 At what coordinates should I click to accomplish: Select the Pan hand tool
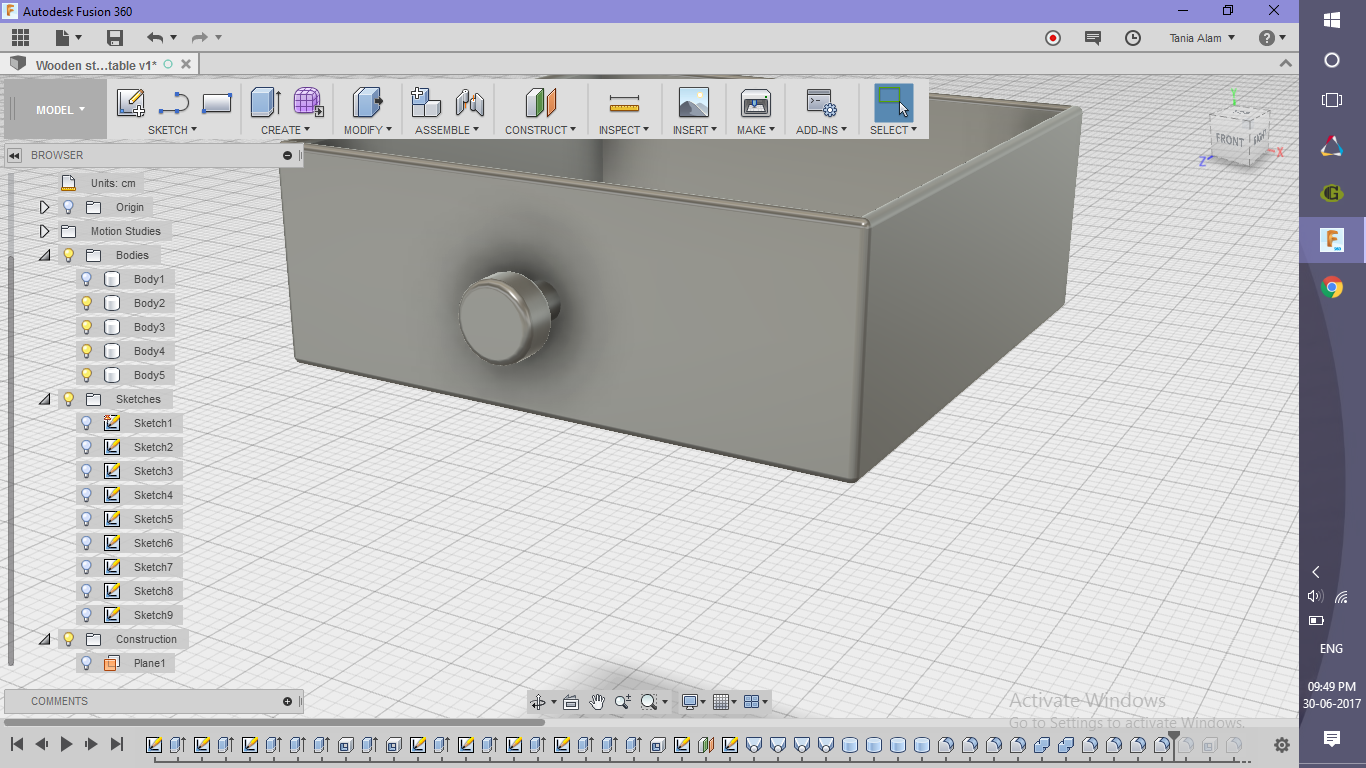tap(597, 702)
